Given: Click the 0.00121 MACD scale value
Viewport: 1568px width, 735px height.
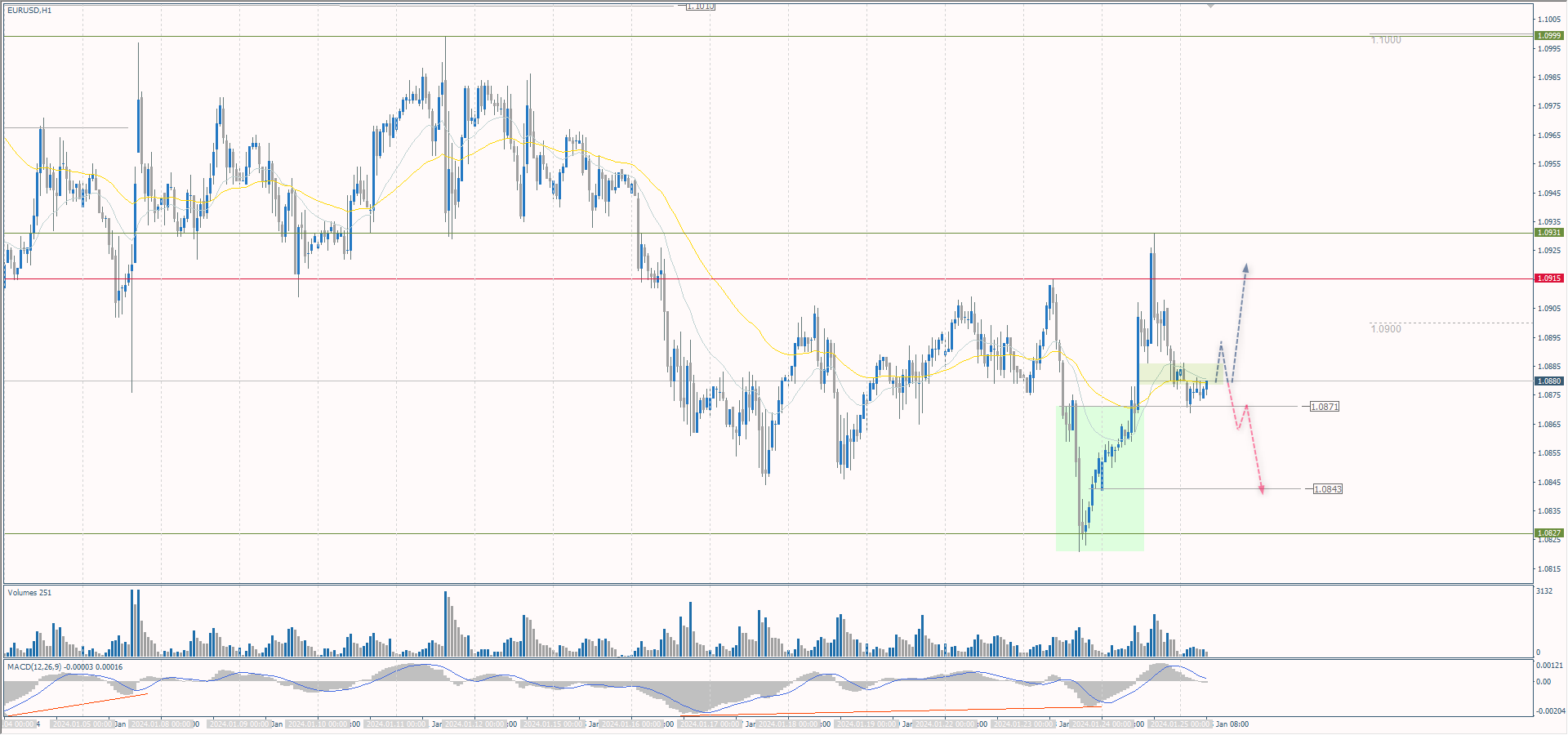Looking at the screenshot, I should [x=1550, y=666].
